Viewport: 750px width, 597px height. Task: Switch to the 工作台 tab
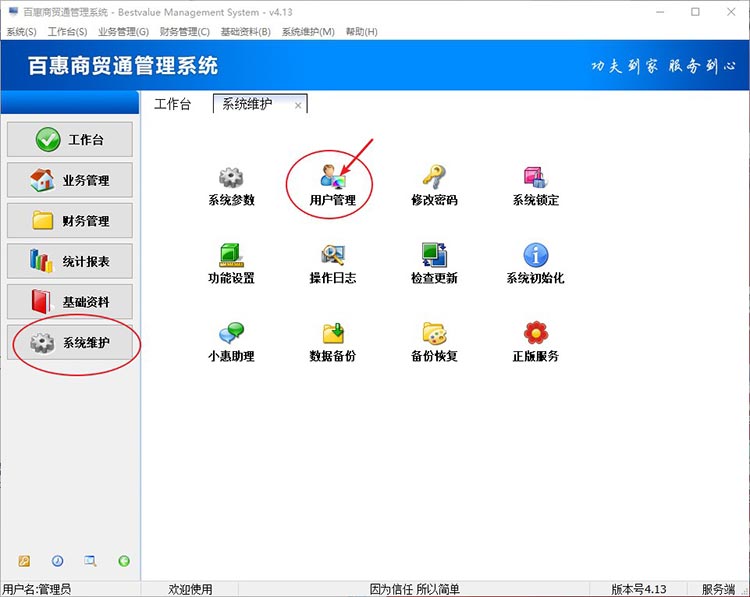(x=173, y=104)
